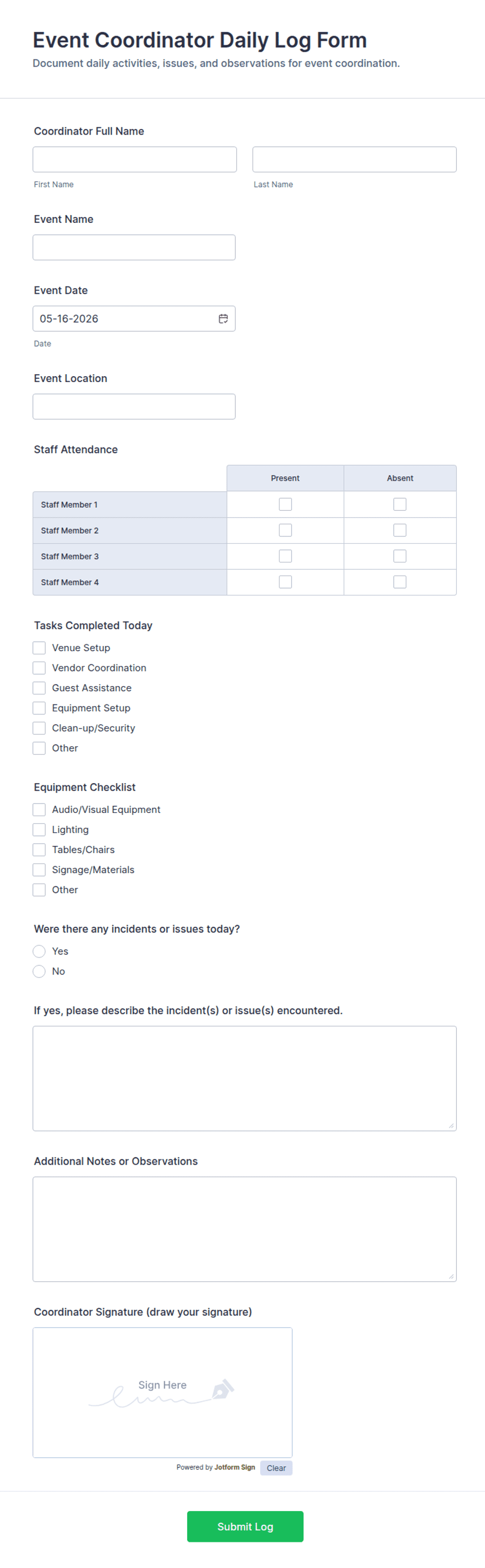Image resolution: width=485 pixels, height=1568 pixels.
Task: Clear the drawn signature
Action: point(276,1468)
